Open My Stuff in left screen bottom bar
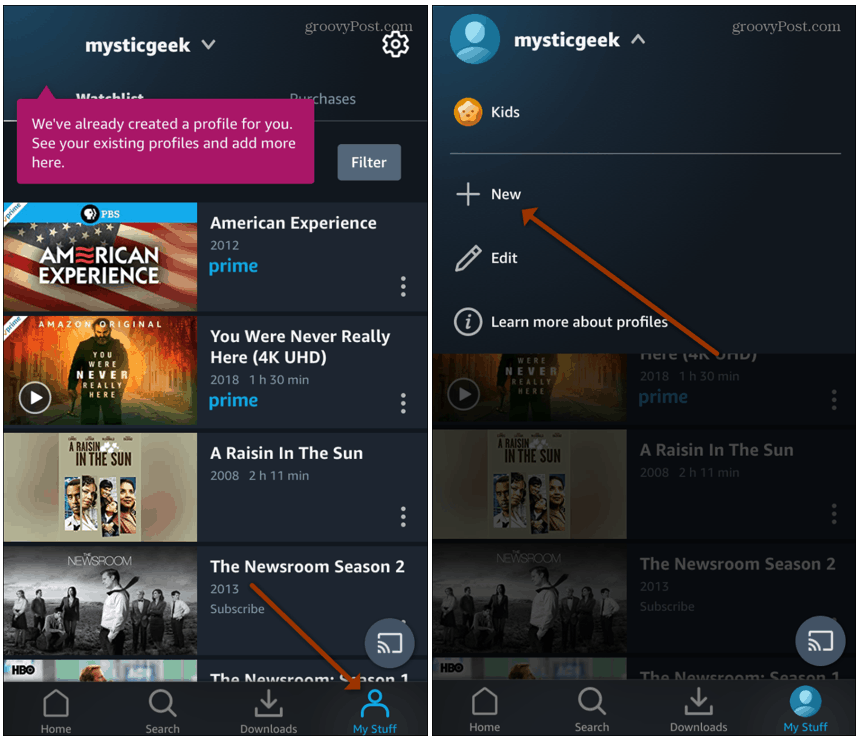 (x=375, y=711)
